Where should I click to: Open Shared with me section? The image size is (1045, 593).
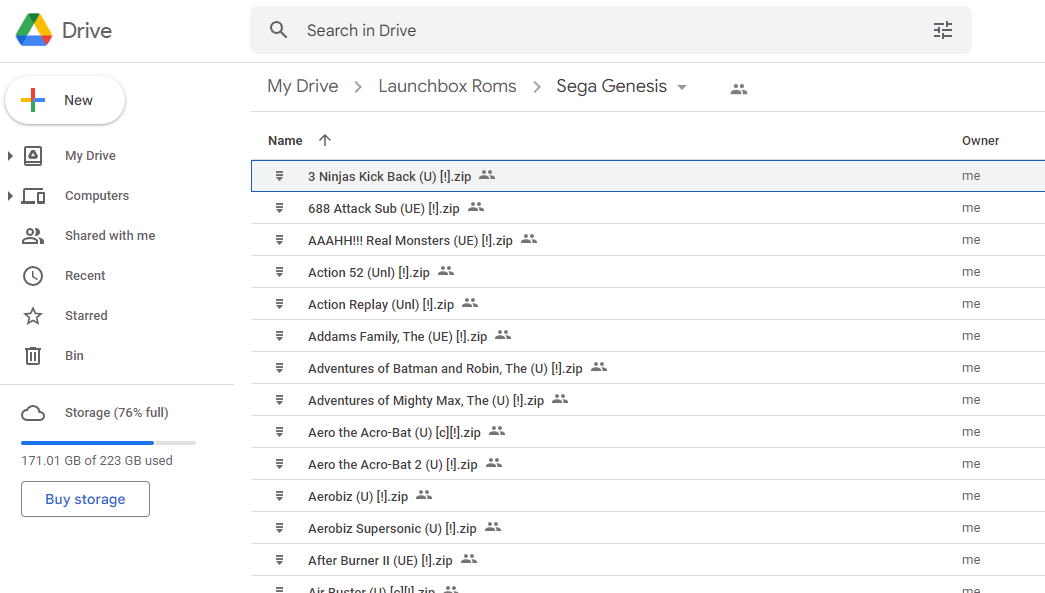(x=110, y=236)
